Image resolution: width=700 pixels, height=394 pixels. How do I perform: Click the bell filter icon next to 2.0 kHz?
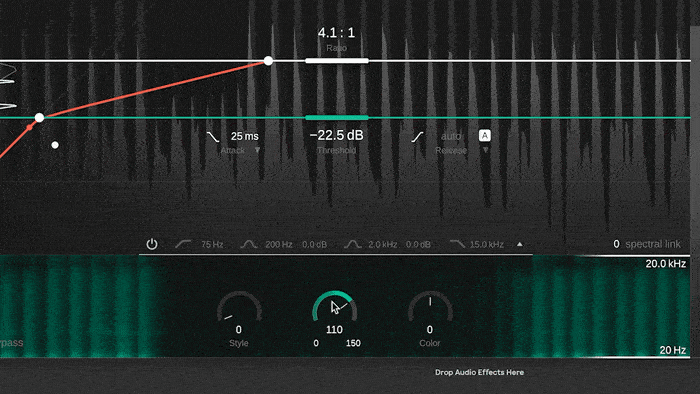click(352, 244)
